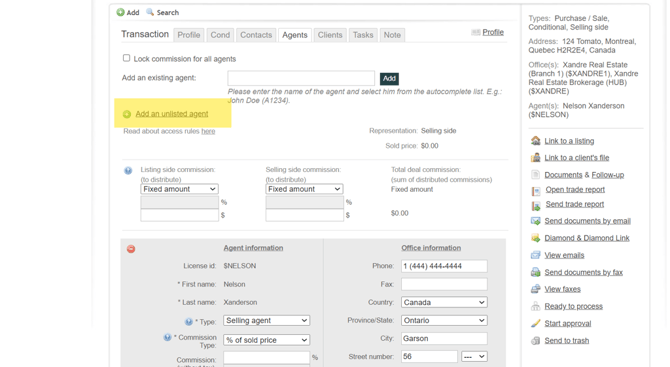Click the City field containing Garson
Screen dimensions: 670x367
444,338
